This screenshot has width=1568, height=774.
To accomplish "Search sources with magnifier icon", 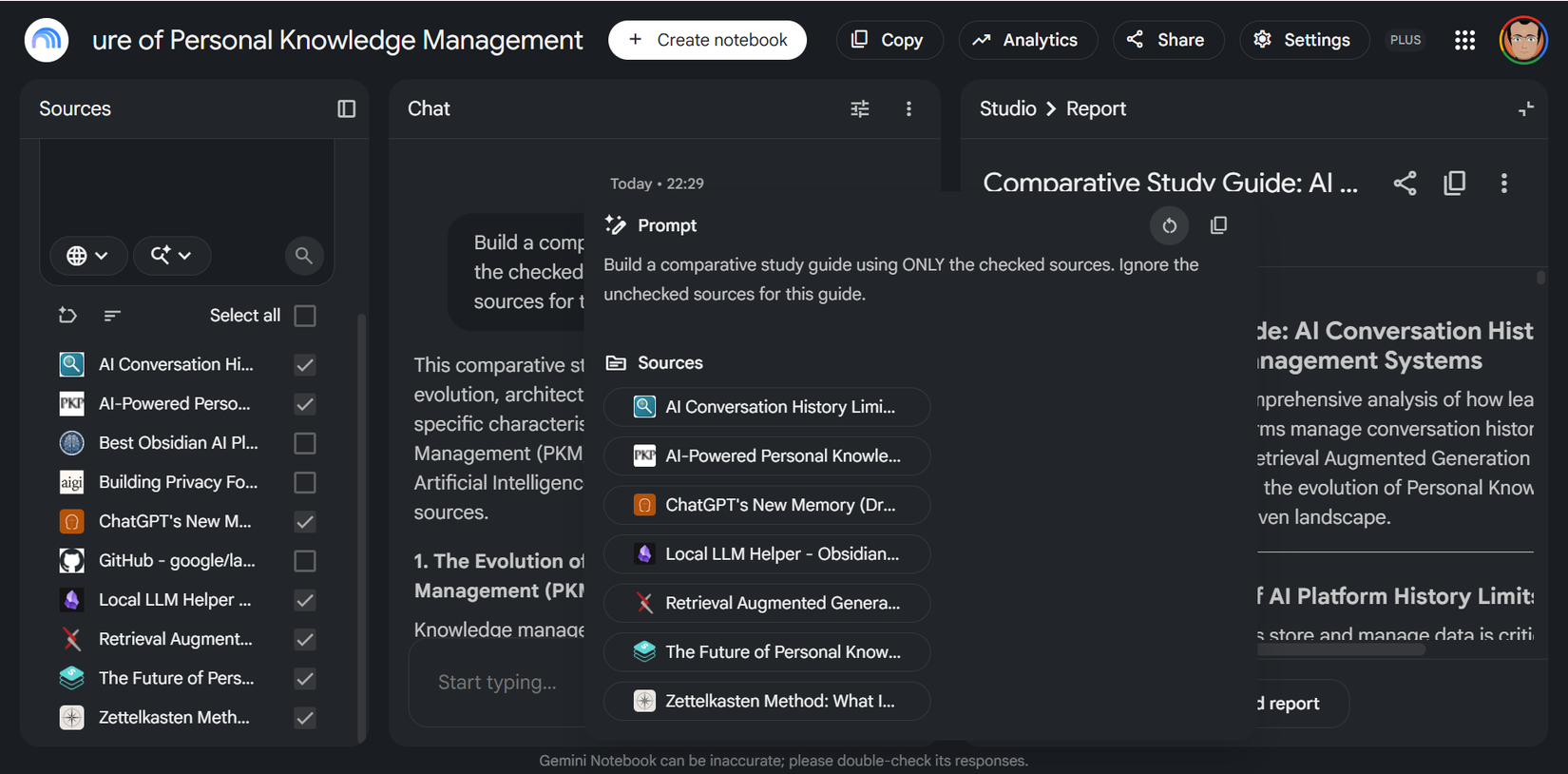I will click(x=304, y=255).
